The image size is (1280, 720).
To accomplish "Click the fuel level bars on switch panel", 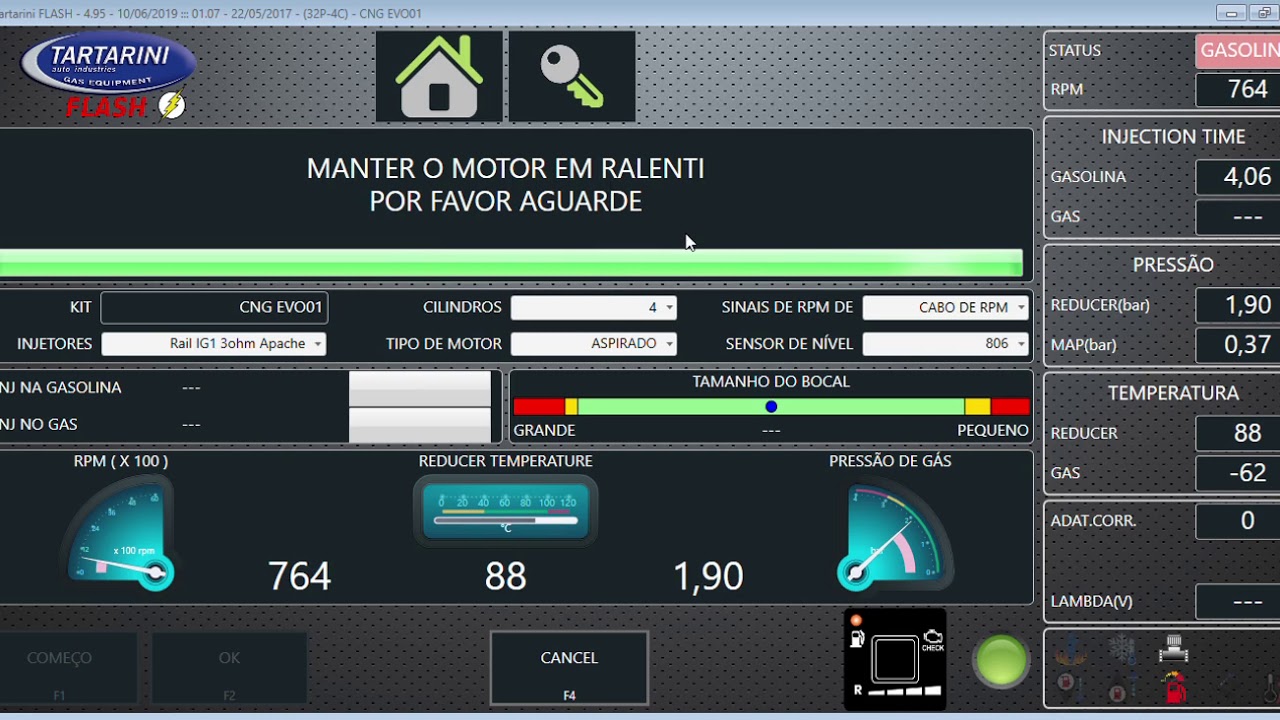I will (x=904, y=690).
